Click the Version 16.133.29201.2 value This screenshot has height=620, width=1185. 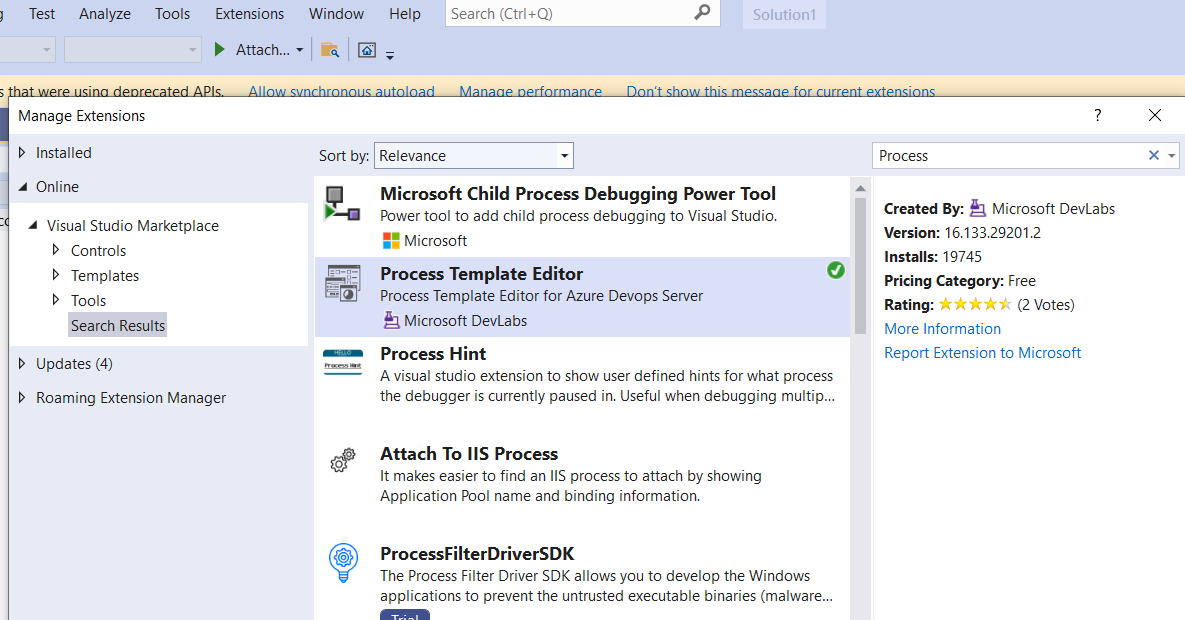pyautogui.click(x=992, y=233)
